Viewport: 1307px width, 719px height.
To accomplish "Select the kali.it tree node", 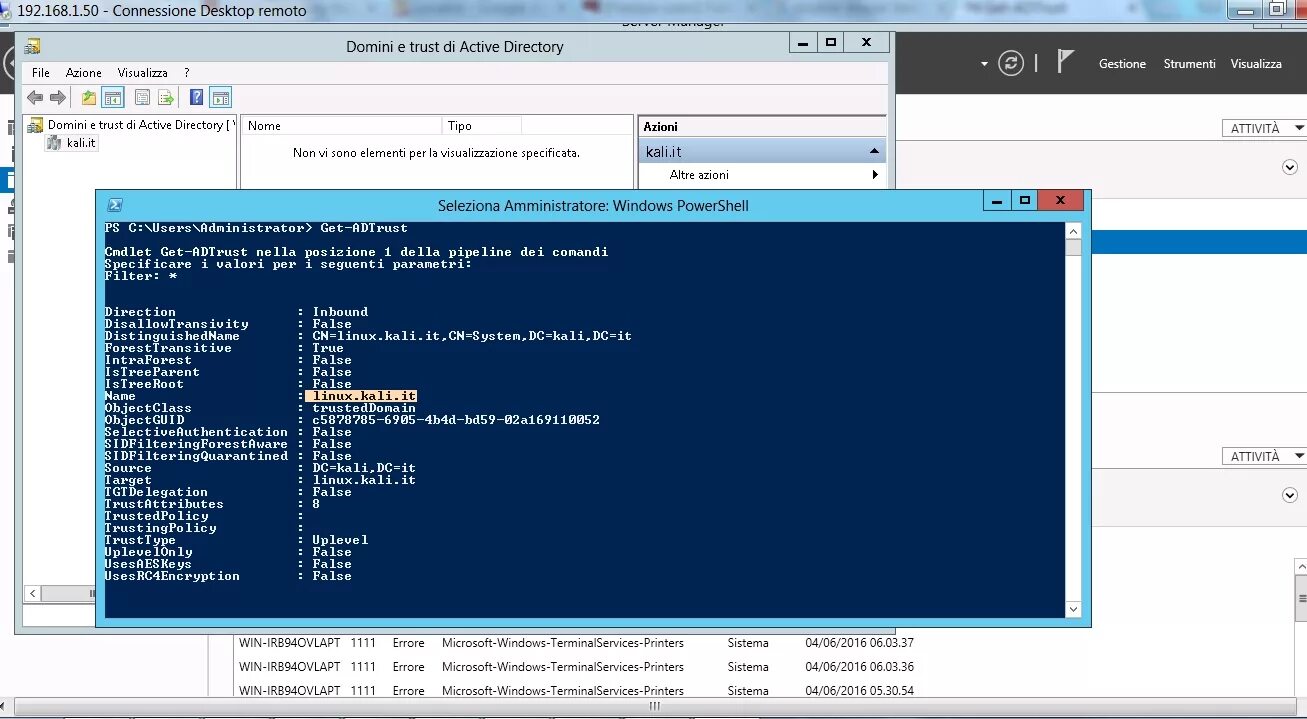I will (82, 143).
